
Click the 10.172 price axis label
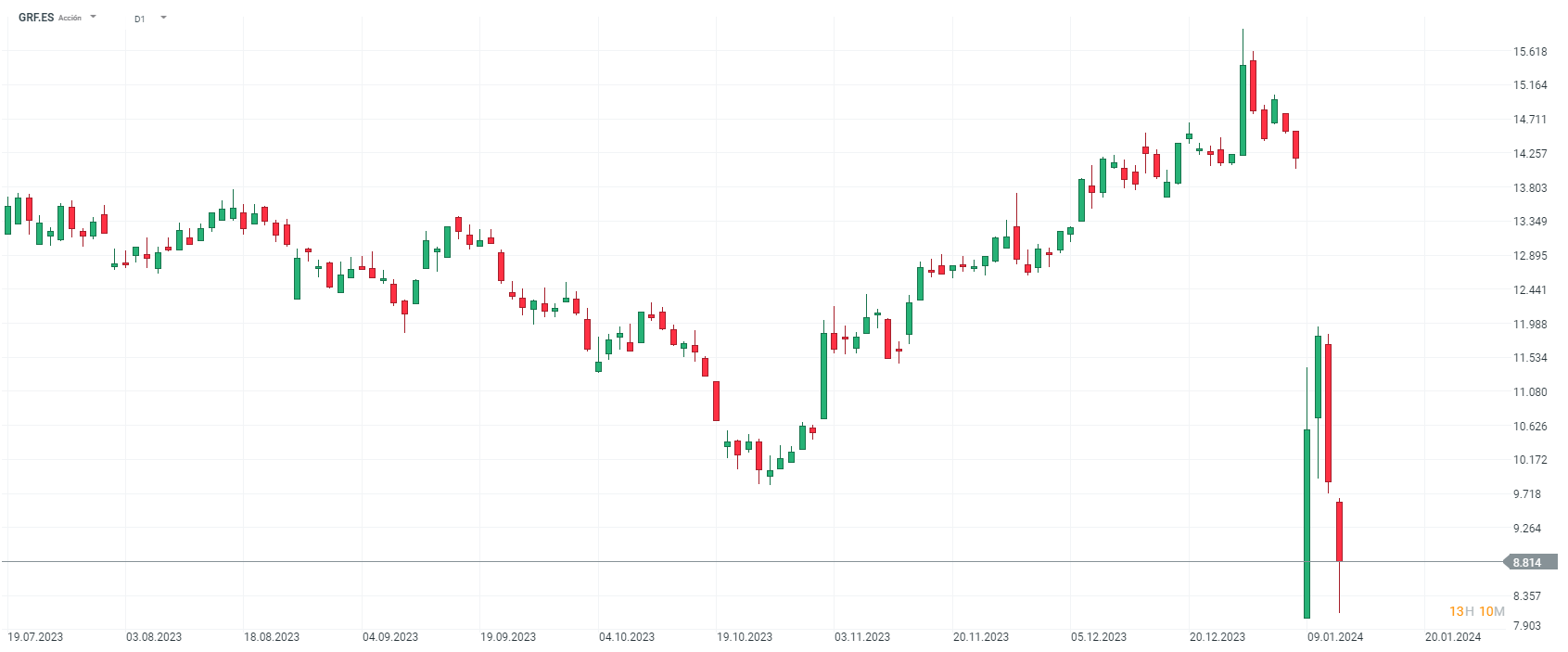[x=1530, y=460]
